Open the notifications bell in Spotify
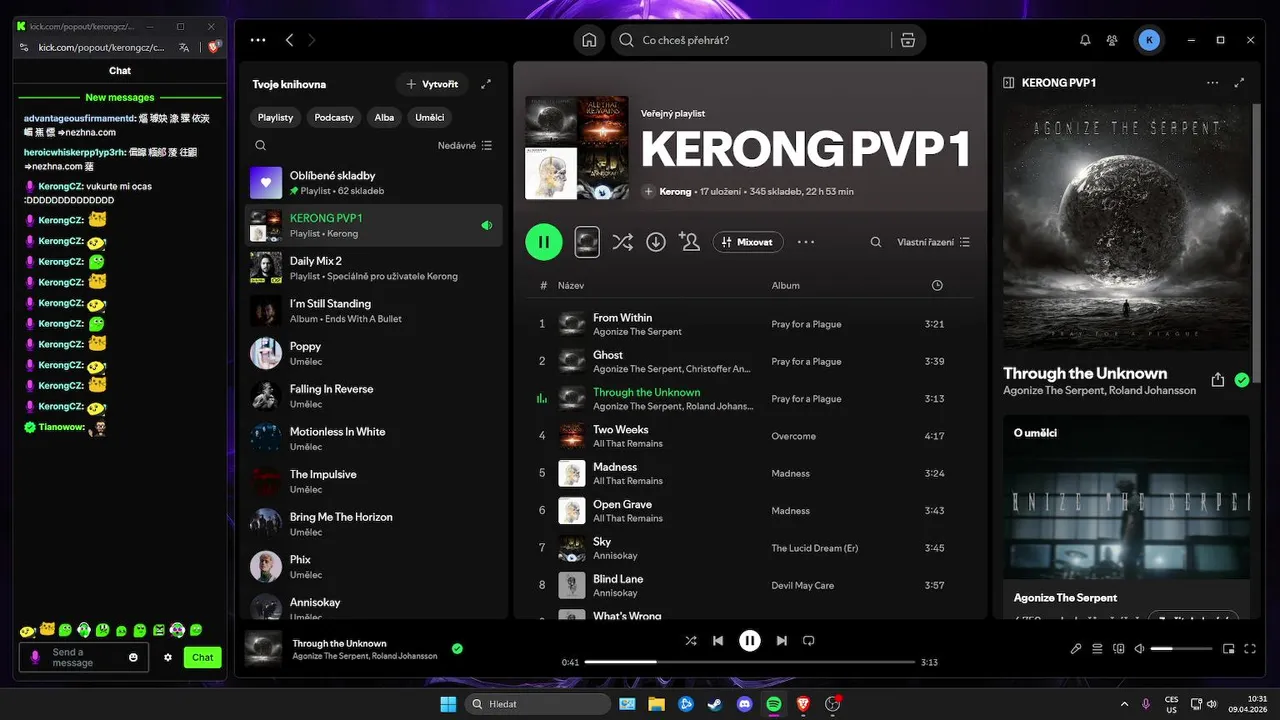 (1085, 40)
